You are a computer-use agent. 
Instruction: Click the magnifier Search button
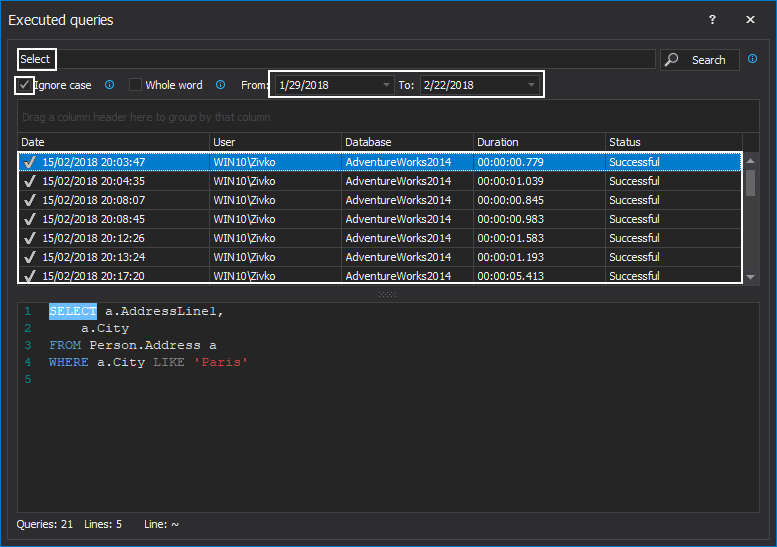pyautogui.click(x=699, y=60)
